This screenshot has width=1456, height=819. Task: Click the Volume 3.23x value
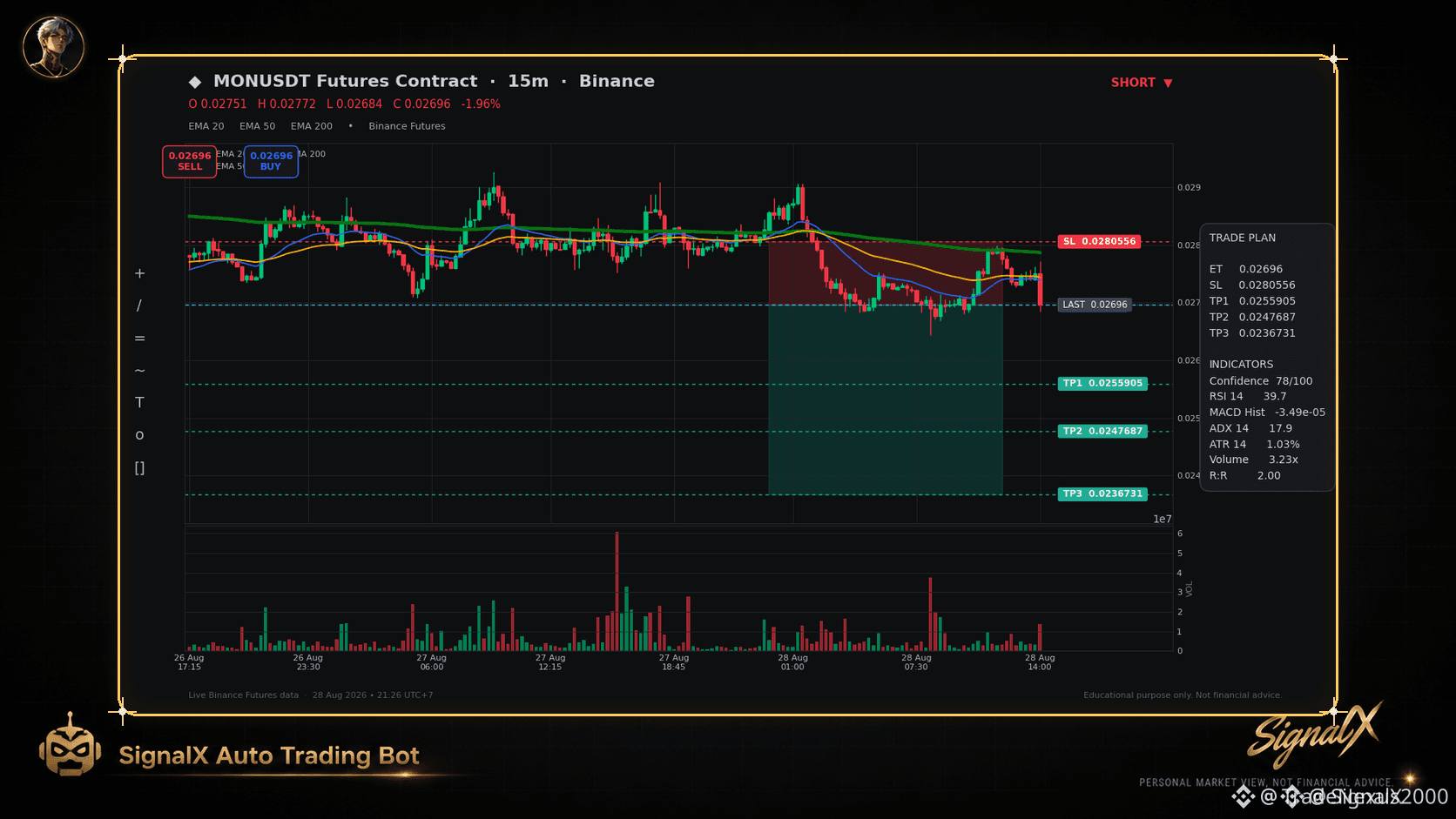(1283, 460)
